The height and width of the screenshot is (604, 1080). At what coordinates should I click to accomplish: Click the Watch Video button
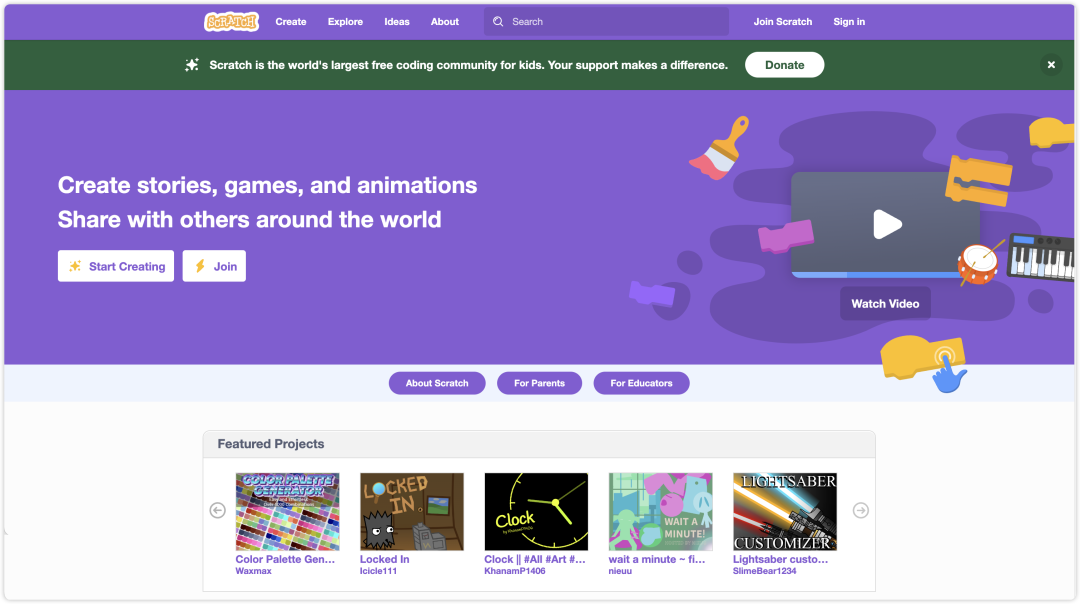tap(885, 304)
